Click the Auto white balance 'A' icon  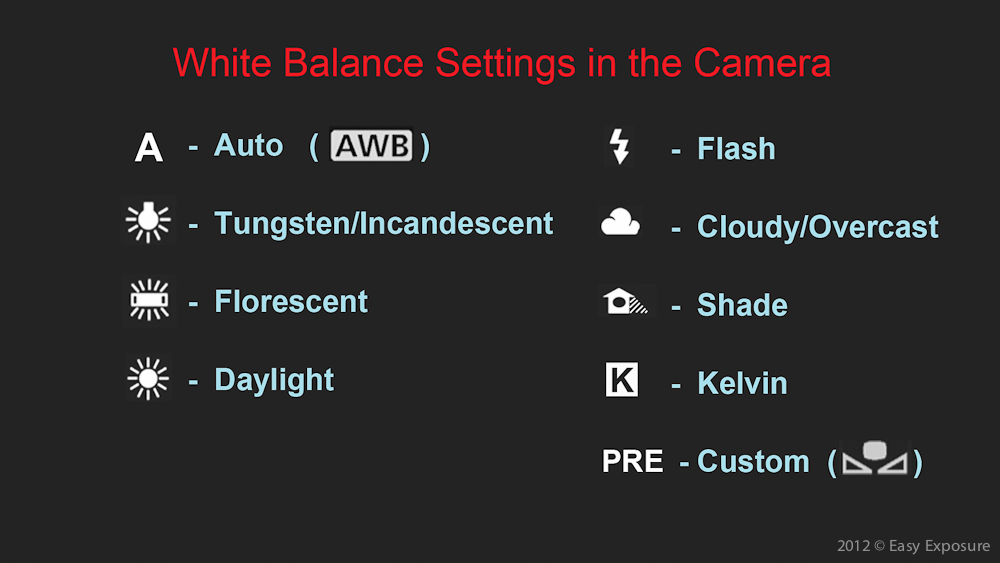[149, 147]
